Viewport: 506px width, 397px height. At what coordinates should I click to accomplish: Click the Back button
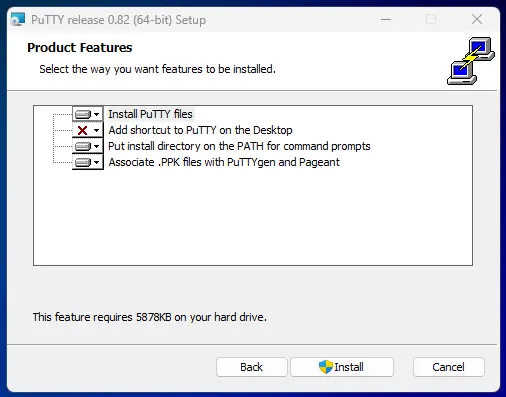coord(252,367)
